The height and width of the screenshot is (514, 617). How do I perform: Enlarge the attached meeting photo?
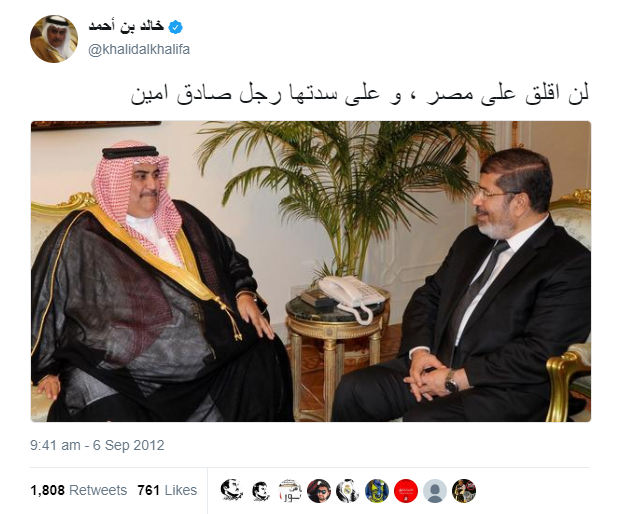(x=311, y=271)
